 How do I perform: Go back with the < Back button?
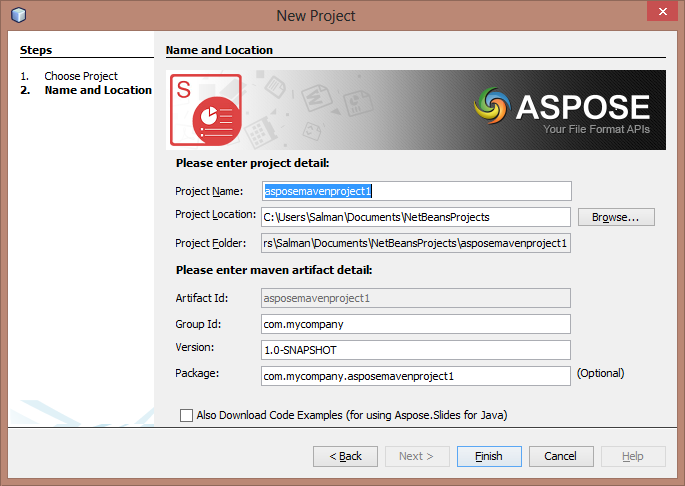[x=345, y=456]
